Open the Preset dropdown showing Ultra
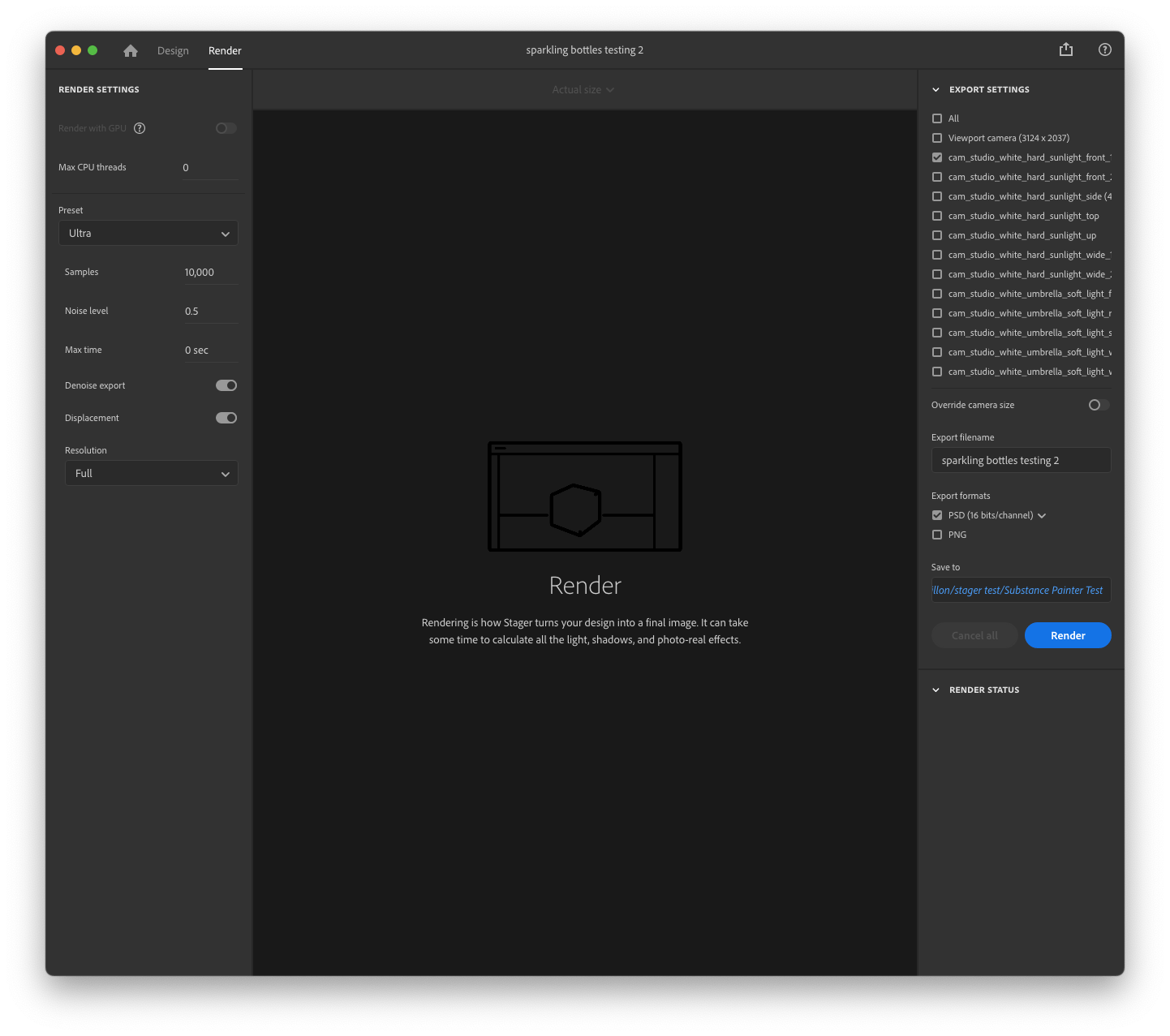1170x1036 pixels. pyautogui.click(x=148, y=233)
